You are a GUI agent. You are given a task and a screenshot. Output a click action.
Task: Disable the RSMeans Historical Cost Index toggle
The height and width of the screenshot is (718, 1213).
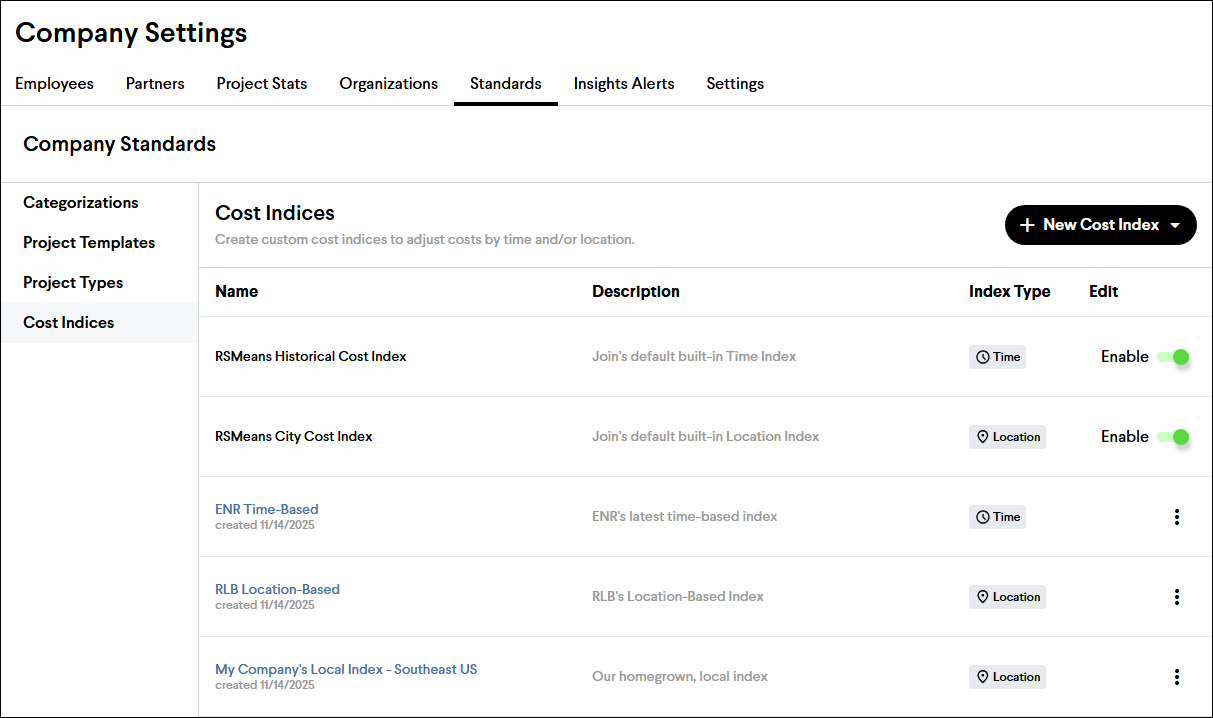(x=1173, y=357)
